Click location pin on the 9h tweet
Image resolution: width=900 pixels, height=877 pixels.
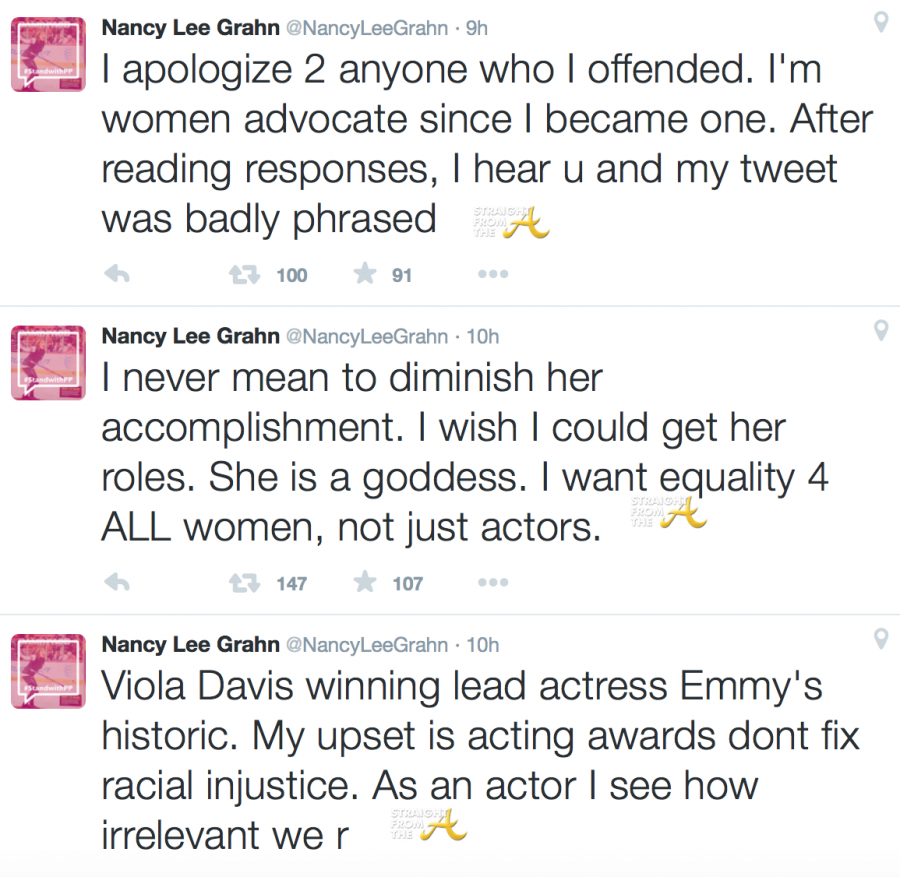pos(880,22)
